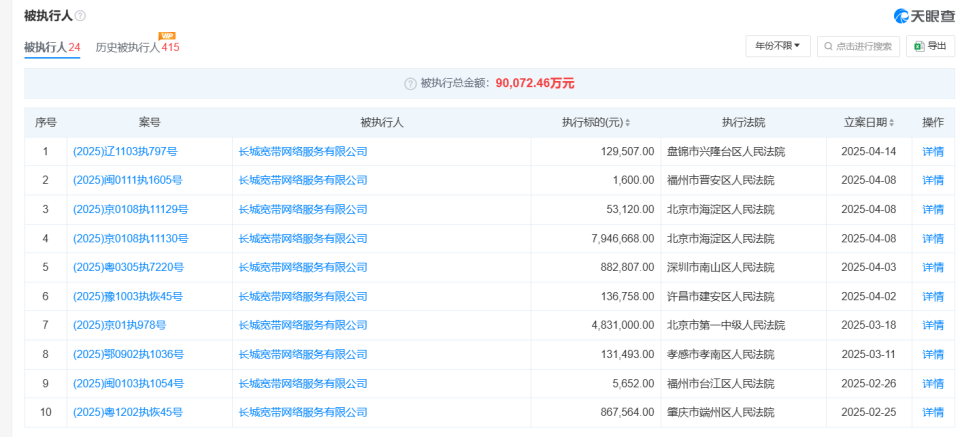Click the date 2025-03-18
The width and height of the screenshot is (960, 437).
[868, 326]
